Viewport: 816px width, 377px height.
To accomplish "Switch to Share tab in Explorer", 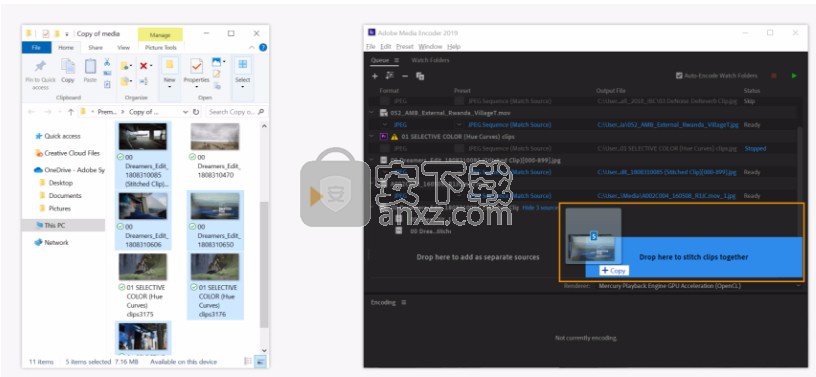I will tap(95, 47).
